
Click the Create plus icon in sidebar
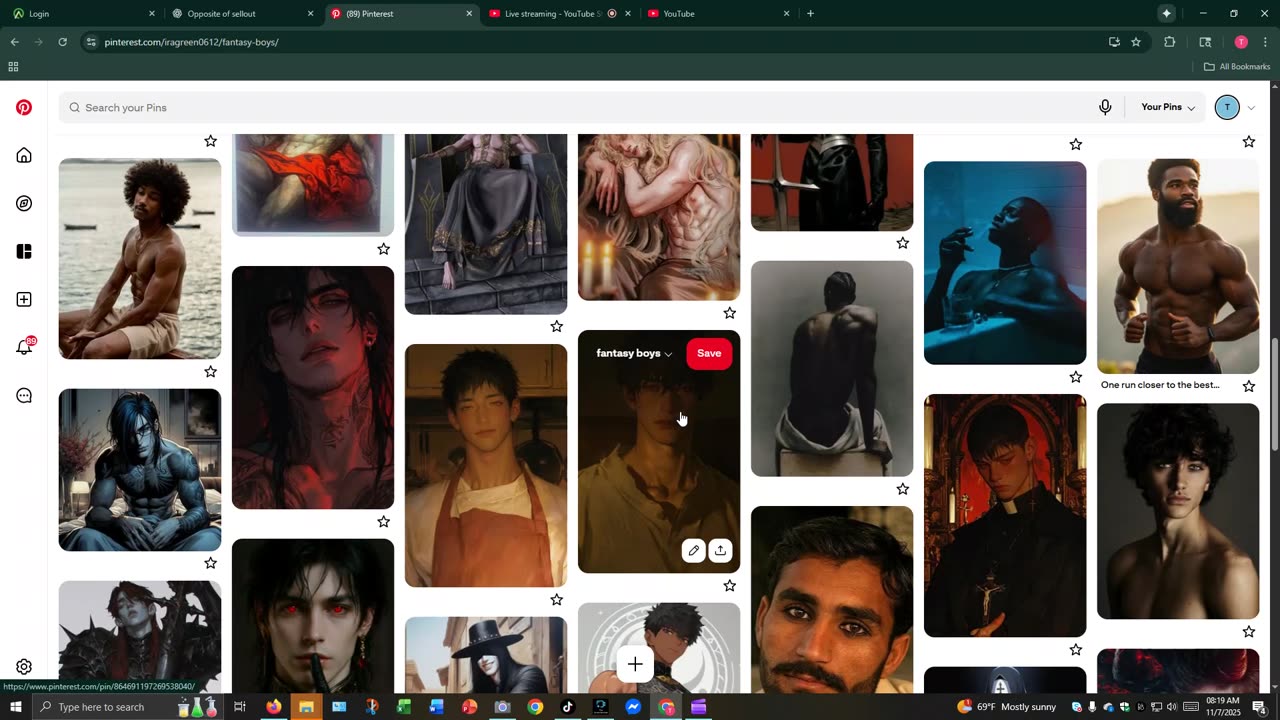24,299
